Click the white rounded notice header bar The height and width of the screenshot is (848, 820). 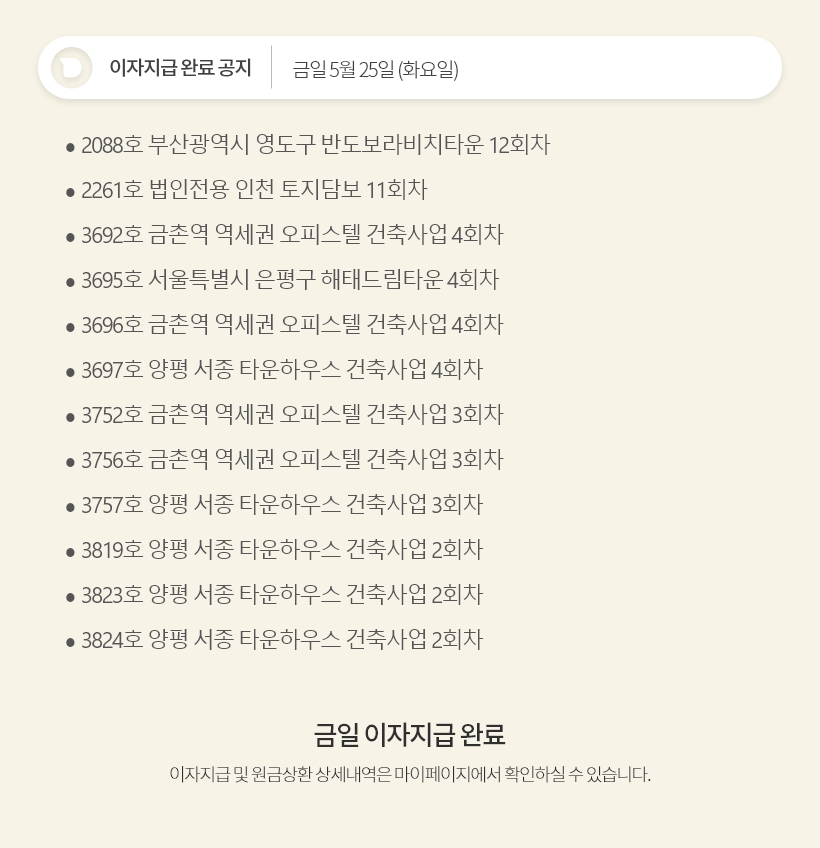pos(409,68)
